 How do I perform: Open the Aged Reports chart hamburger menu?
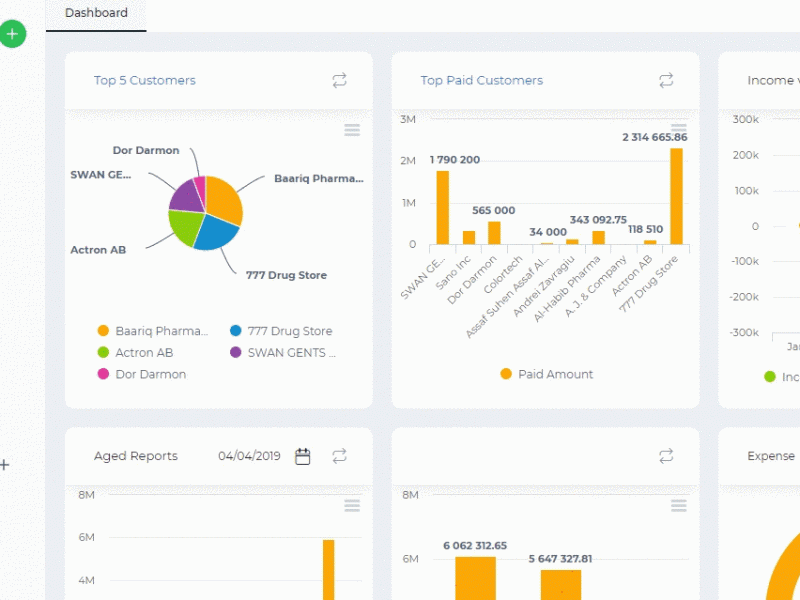point(352,506)
